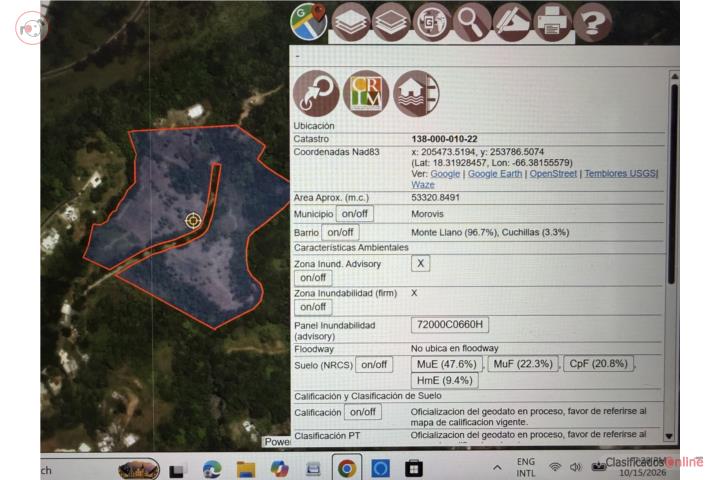Open Copilot from the taskbar
720x480 pixels.
(x=280, y=469)
